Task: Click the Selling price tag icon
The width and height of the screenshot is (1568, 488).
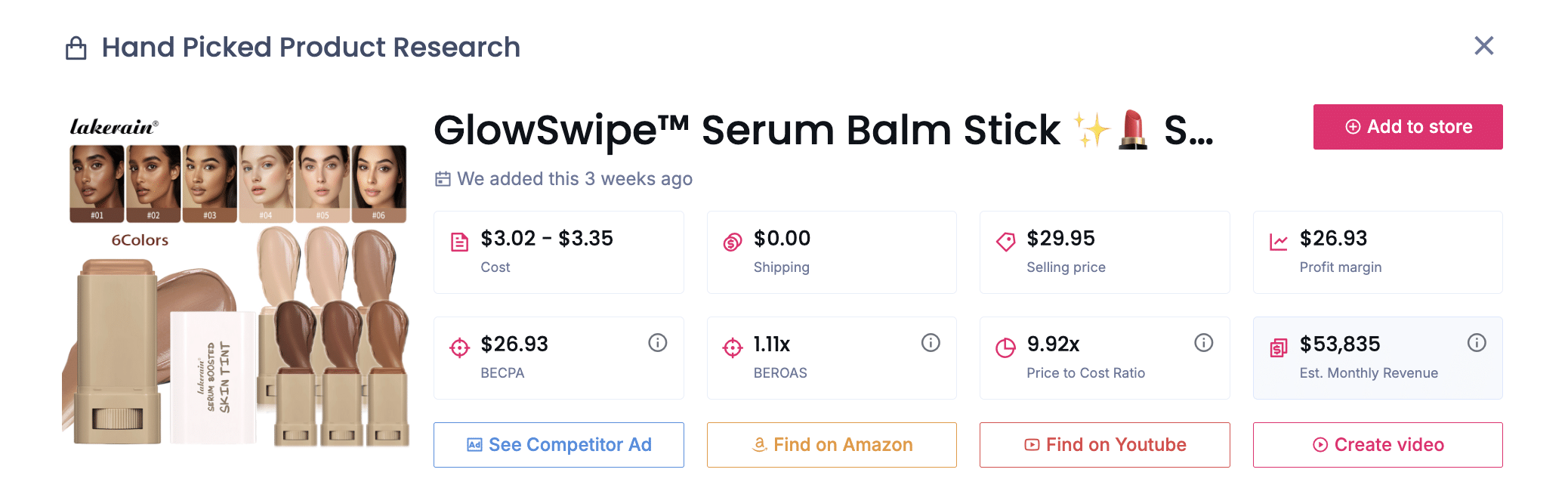Action: [x=1005, y=242]
